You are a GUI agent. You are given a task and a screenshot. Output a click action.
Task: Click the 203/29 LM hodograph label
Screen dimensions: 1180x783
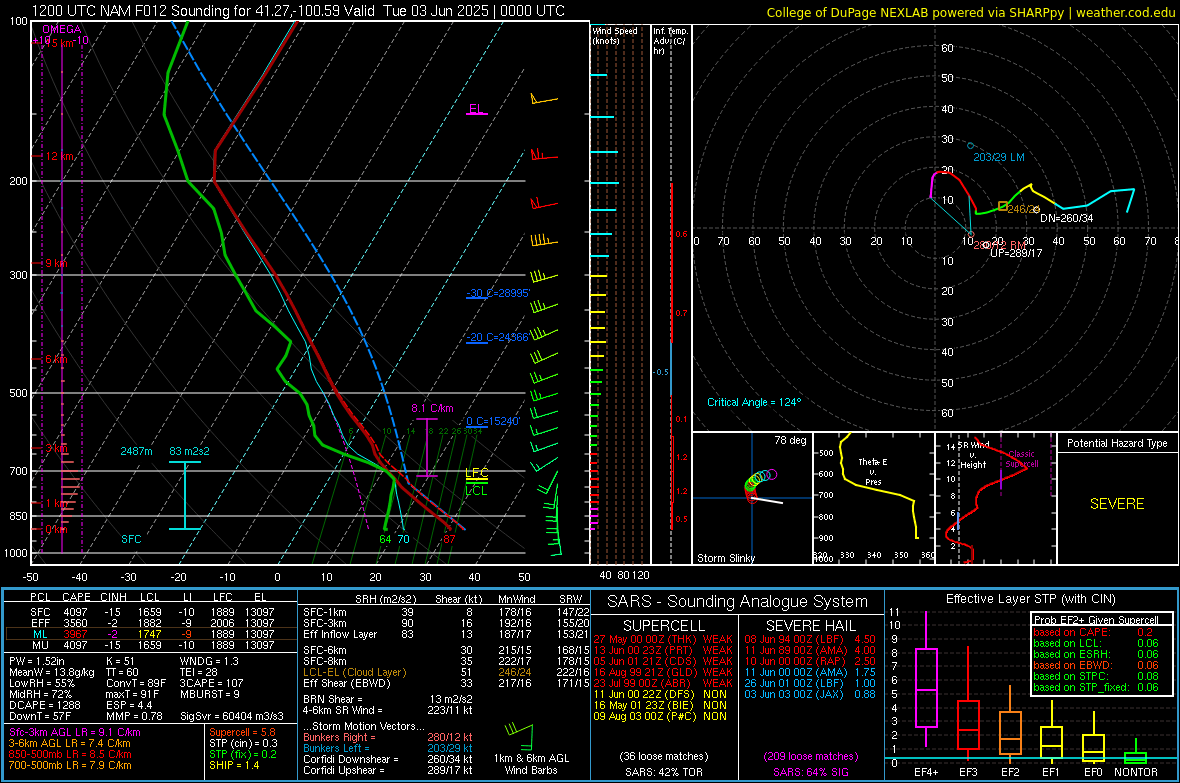(x=999, y=157)
